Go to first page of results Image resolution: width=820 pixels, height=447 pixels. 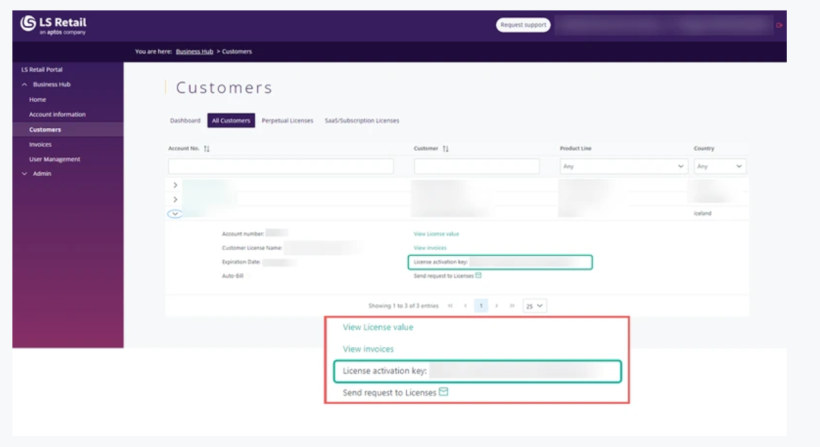[x=450, y=306]
